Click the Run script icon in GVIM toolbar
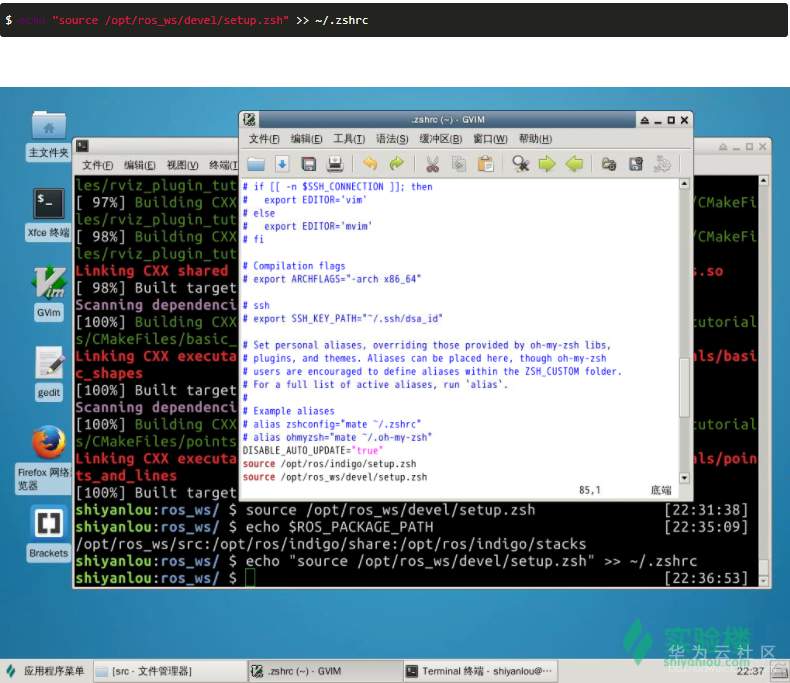The image size is (790, 683). click(x=662, y=164)
